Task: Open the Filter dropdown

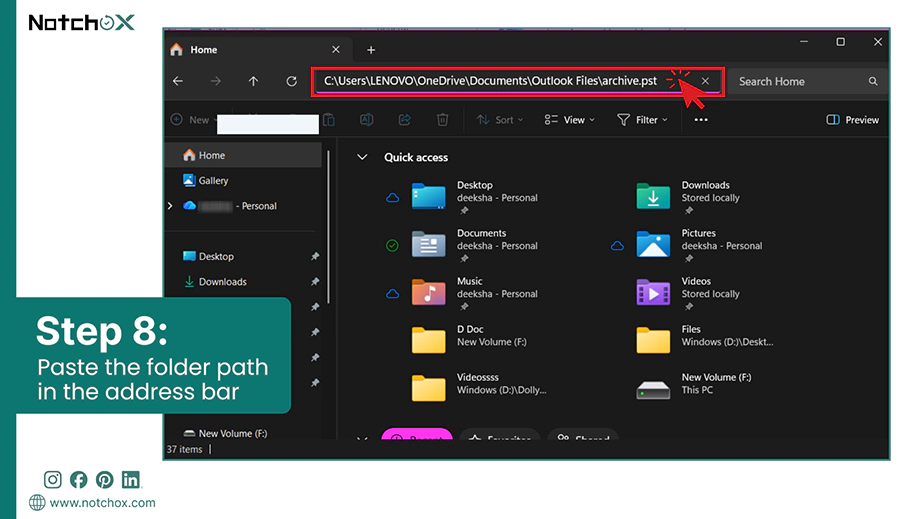Action: [x=643, y=120]
